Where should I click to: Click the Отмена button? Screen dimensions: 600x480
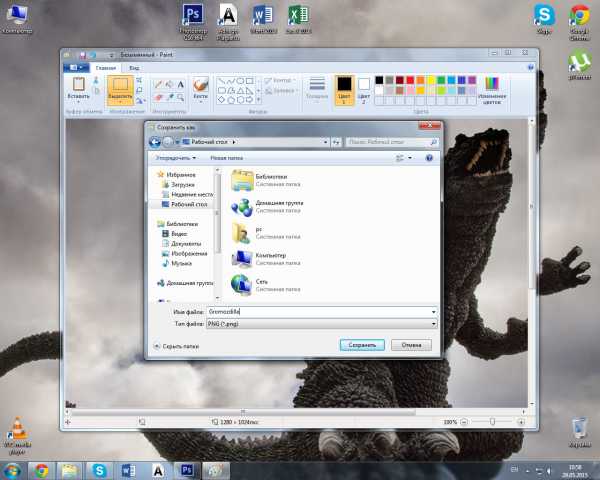[x=411, y=345]
